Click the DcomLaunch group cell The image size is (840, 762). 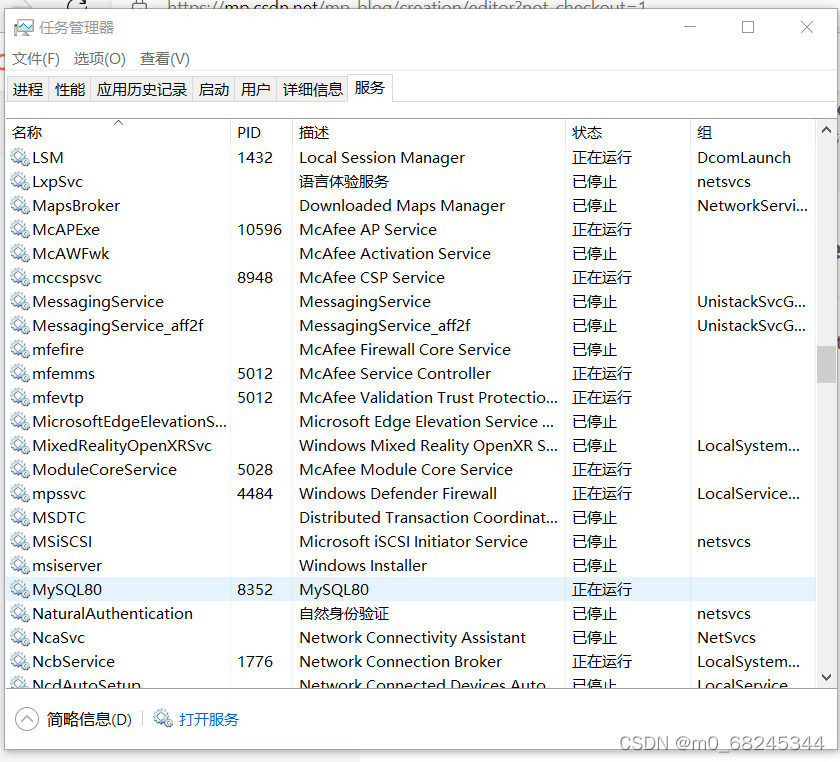click(744, 158)
